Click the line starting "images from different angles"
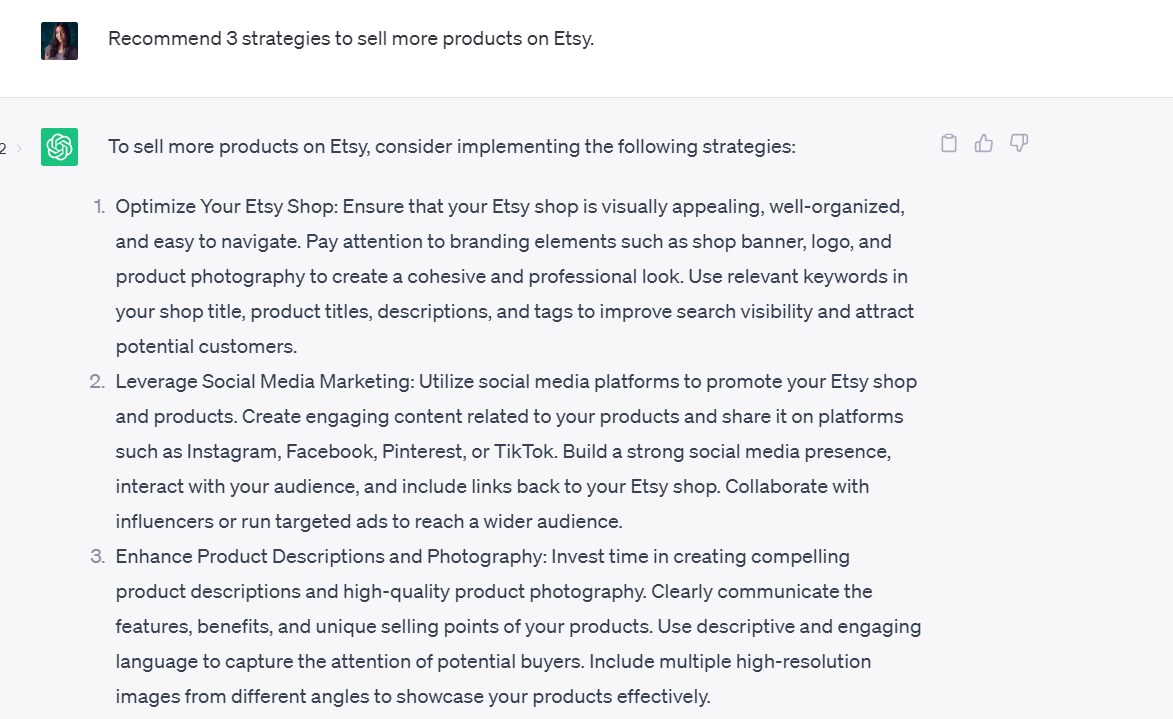This screenshot has width=1173, height=719. 412,697
